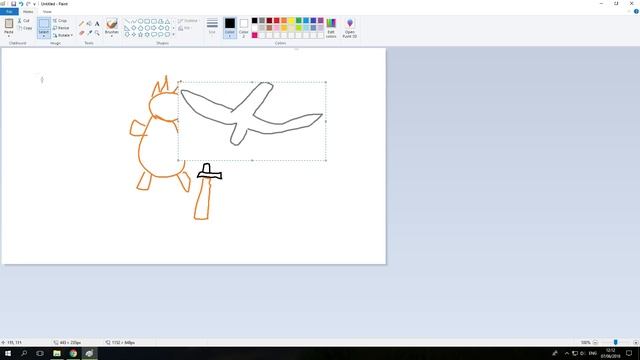
Task: Open Customize Quick Access Toolbar dropdown
Action: (34, 4)
